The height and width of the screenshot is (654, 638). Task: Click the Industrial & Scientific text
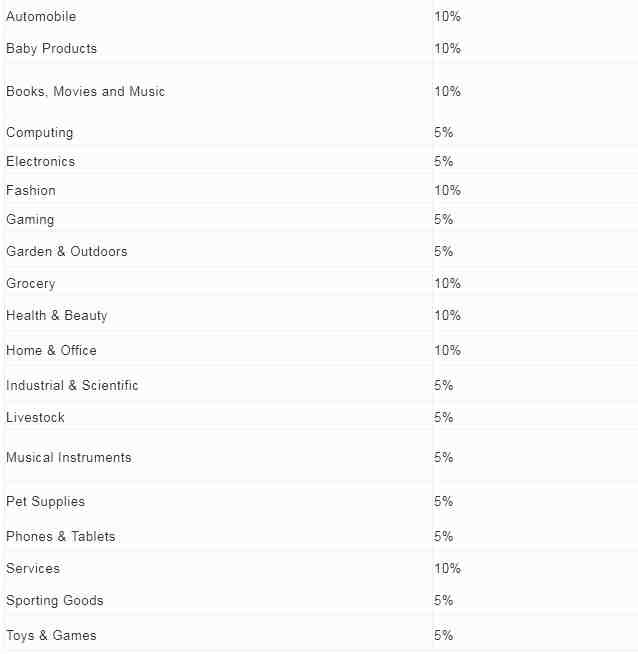point(72,385)
